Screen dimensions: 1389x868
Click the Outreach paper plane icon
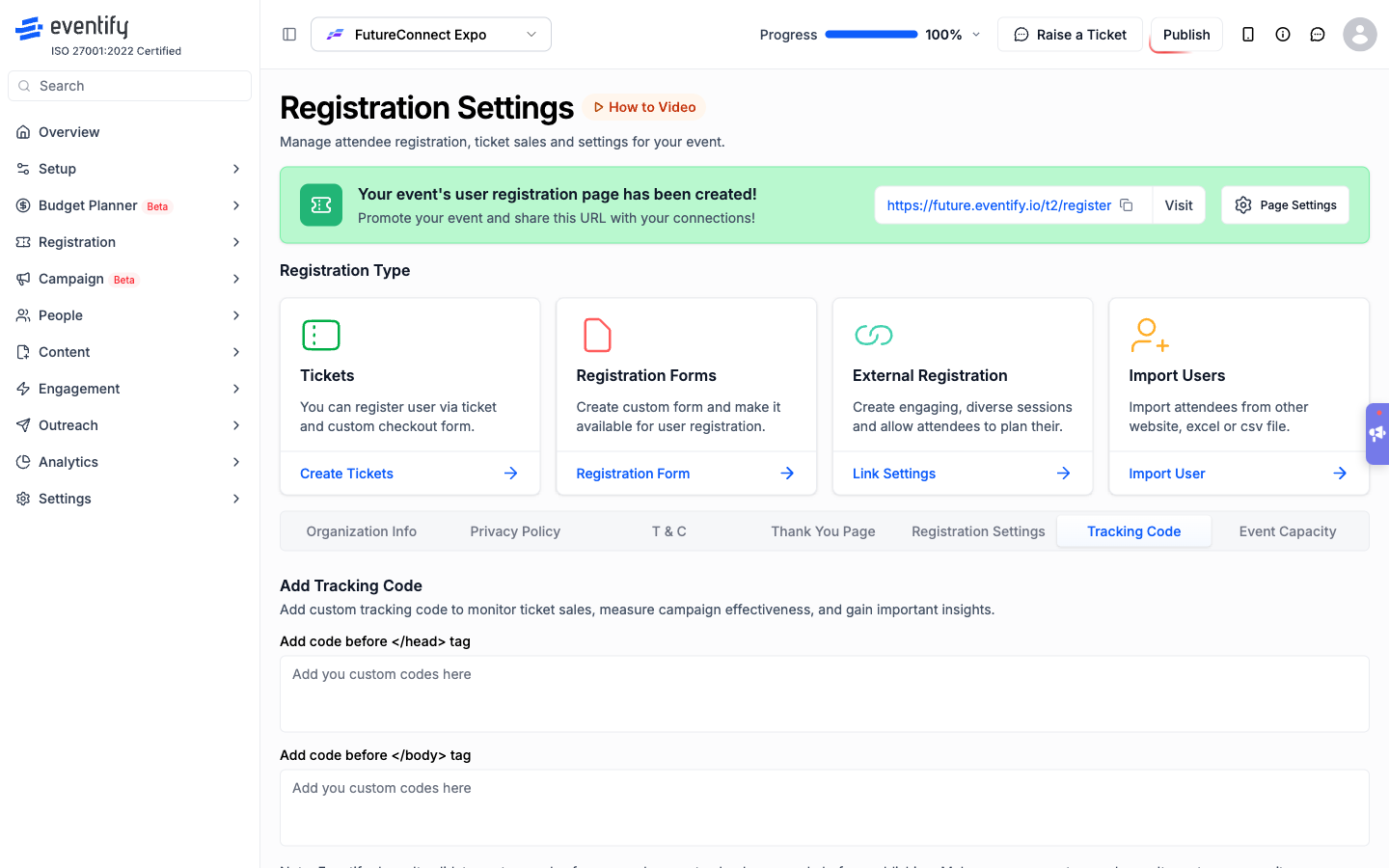[x=23, y=425]
